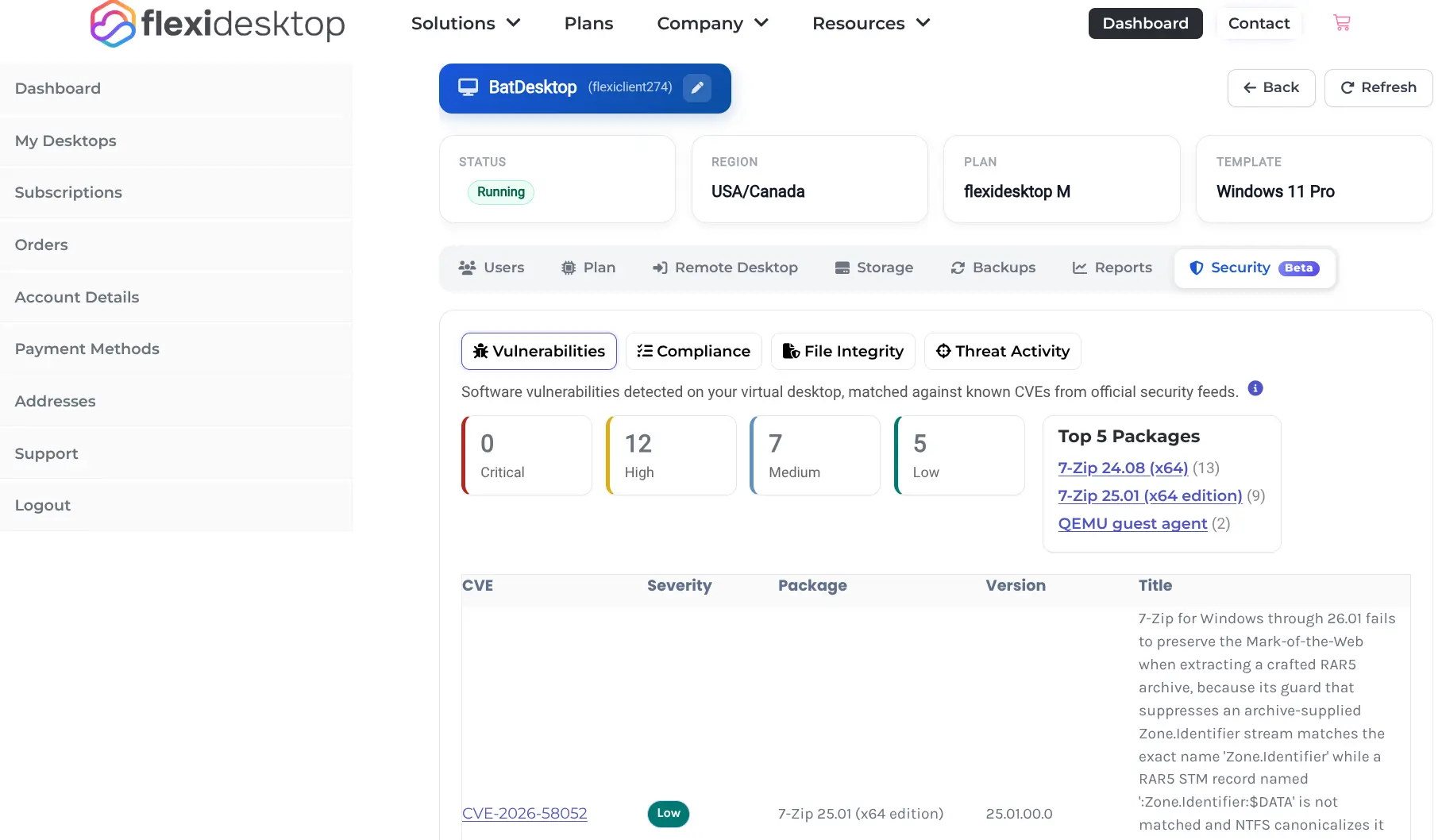Click the flexidesktop logo
1442x840 pixels.
click(x=218, y=24)
